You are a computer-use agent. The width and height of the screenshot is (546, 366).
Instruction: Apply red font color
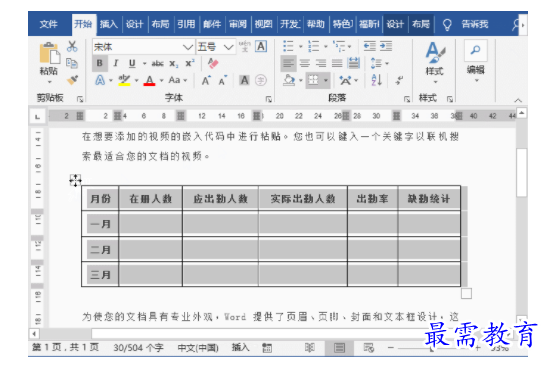click(149, 80)
